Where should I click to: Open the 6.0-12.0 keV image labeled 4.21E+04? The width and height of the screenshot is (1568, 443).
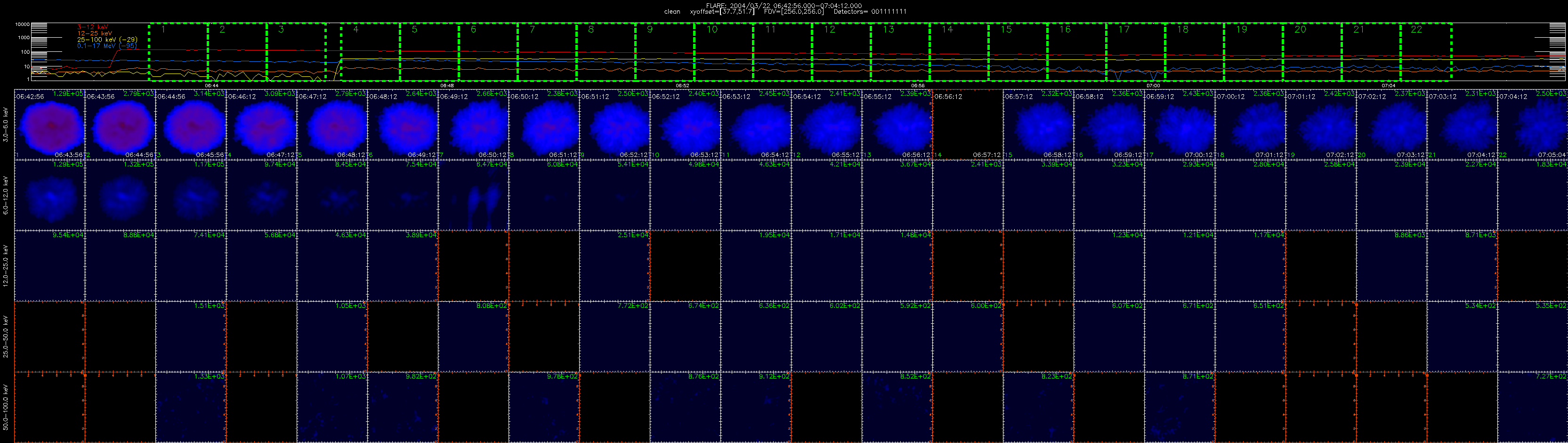point(826,195)
